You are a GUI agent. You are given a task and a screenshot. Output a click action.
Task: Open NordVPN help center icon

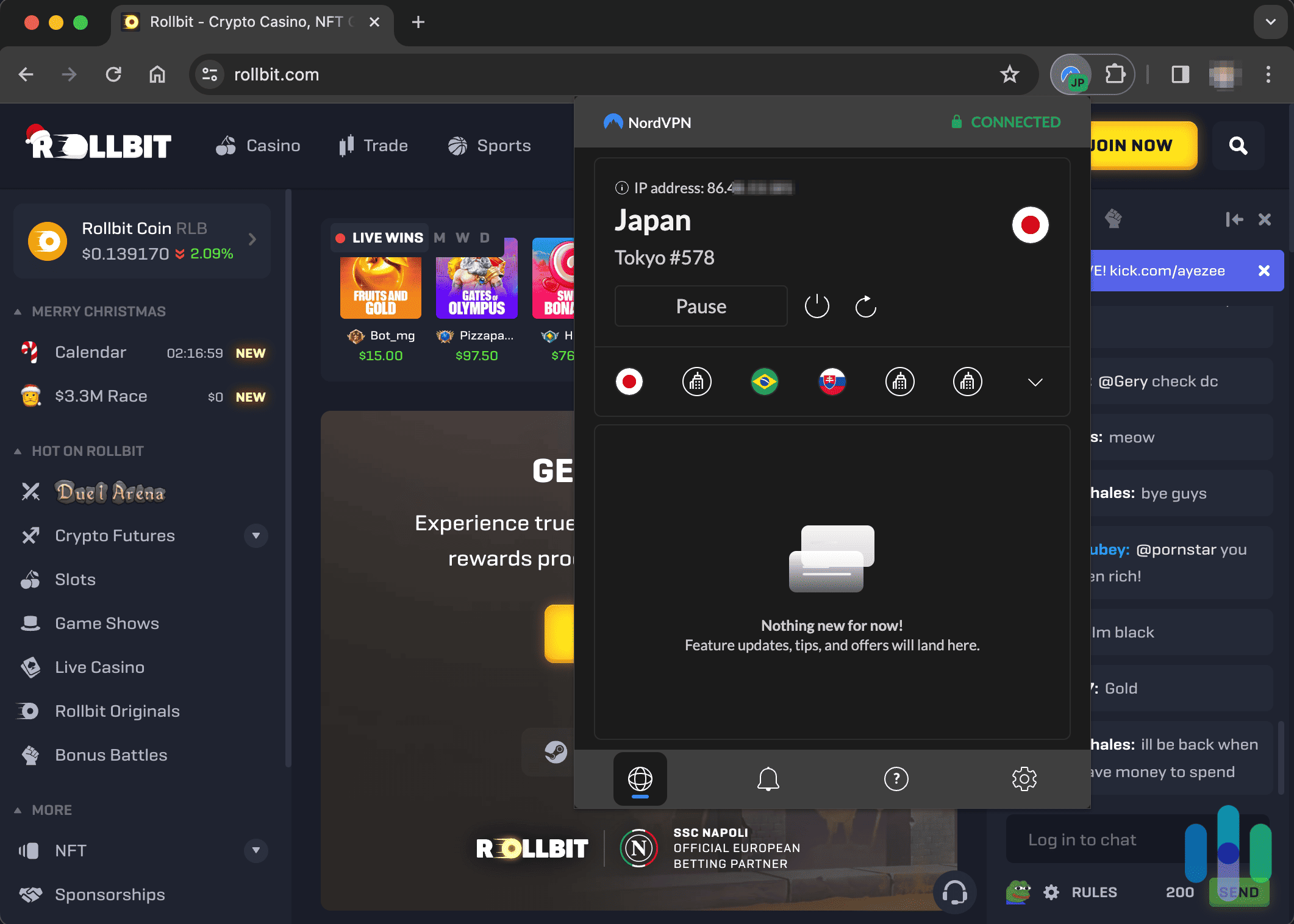[x=896, y=779]
